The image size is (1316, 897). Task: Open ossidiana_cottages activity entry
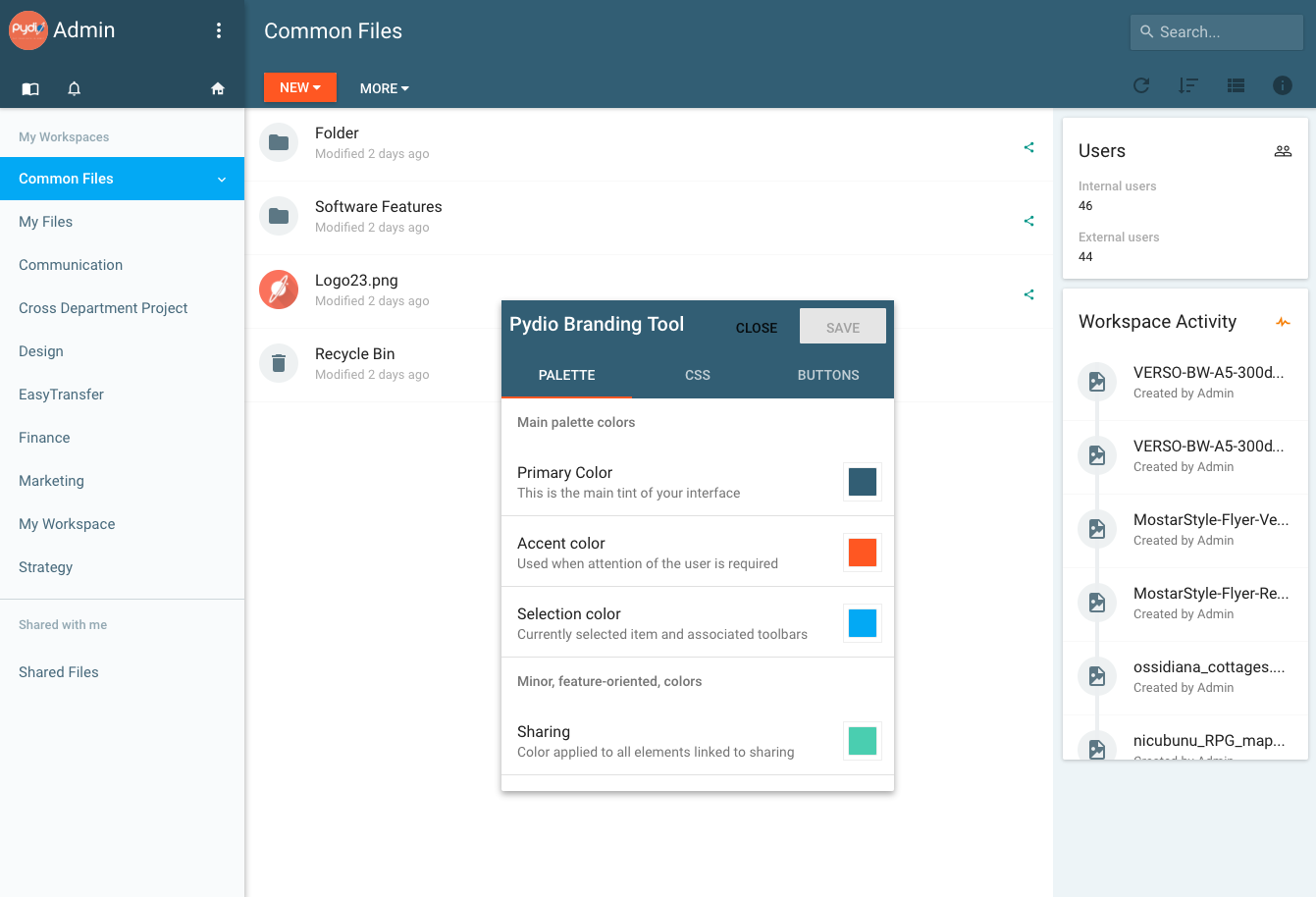pyautogui.click(x=1185, y=676)
